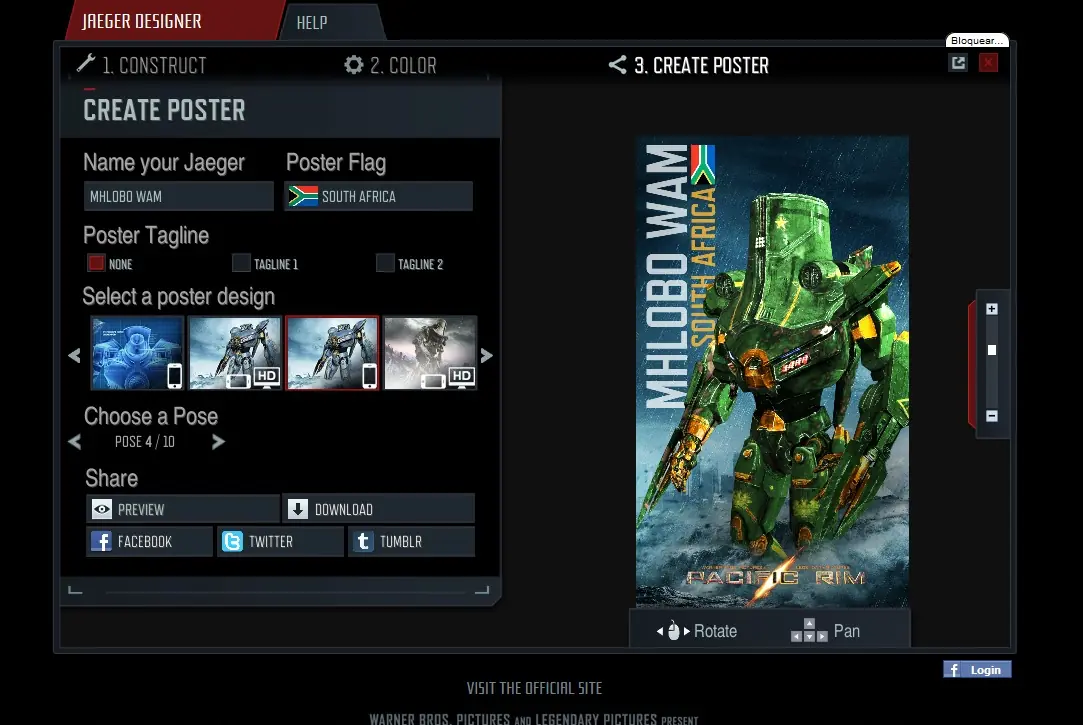Select the NONE tagline option
Viewport: 1083px width, 725px height.
[x=96, y=263]
